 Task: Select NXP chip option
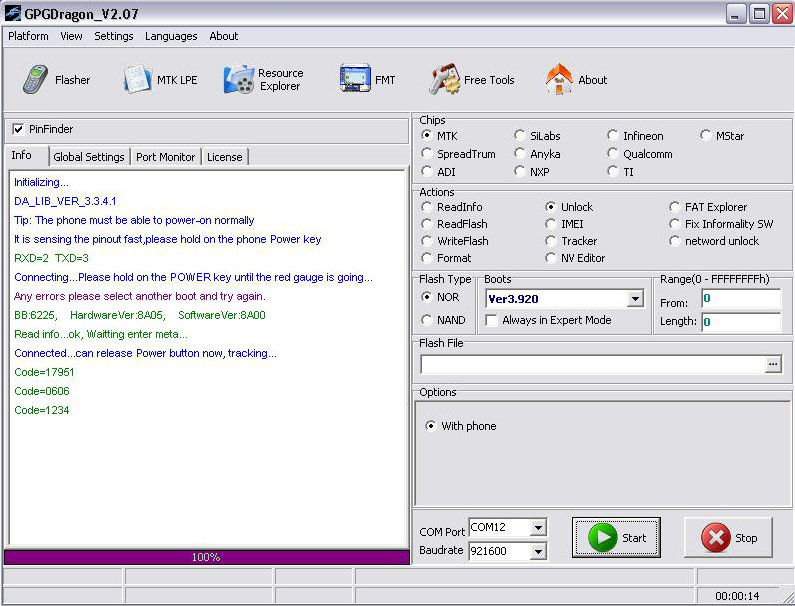coord(519,171)
